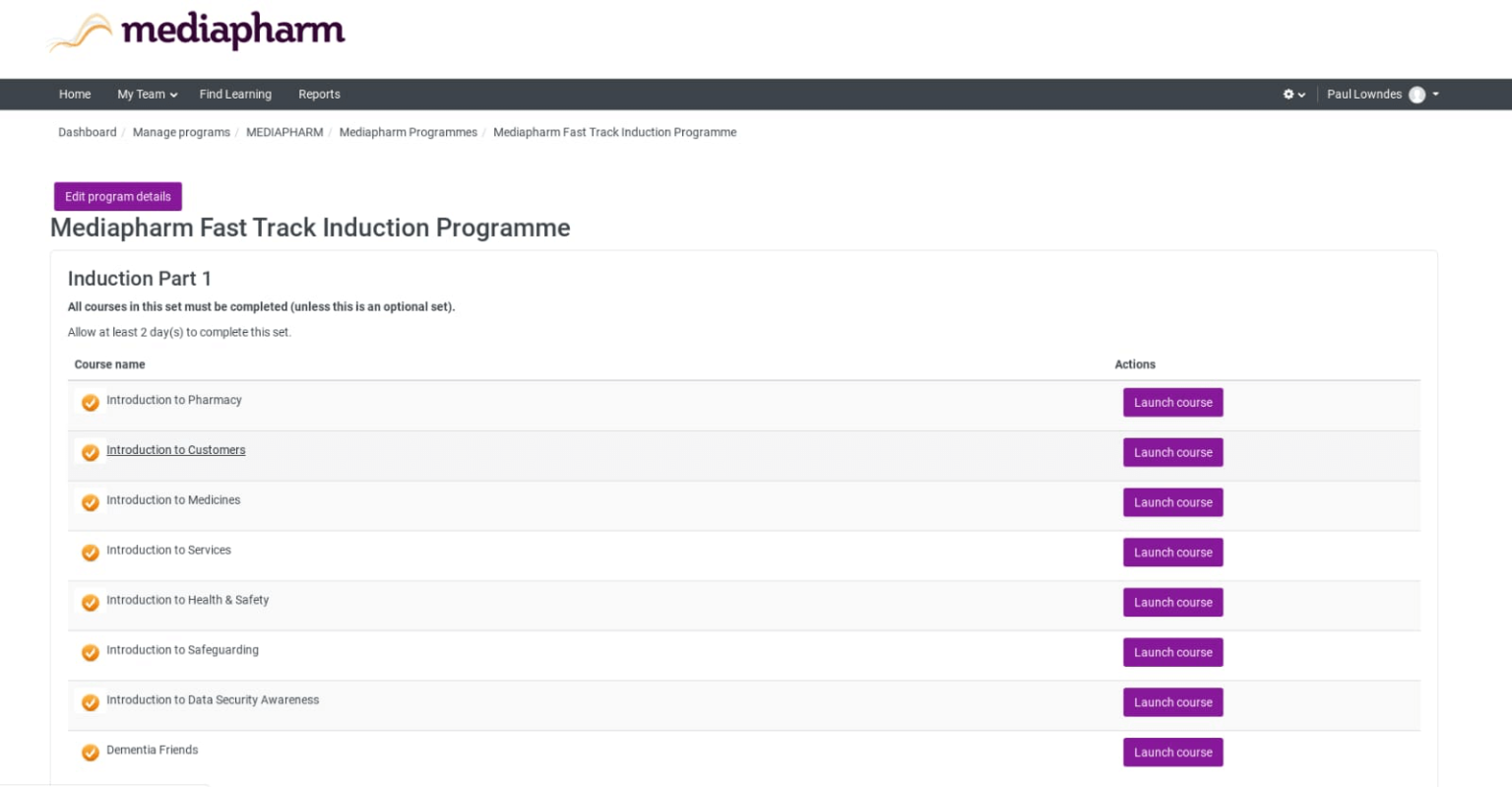
Task: Navigate to Home in navigation bar
Action: (x=75, y=95)
